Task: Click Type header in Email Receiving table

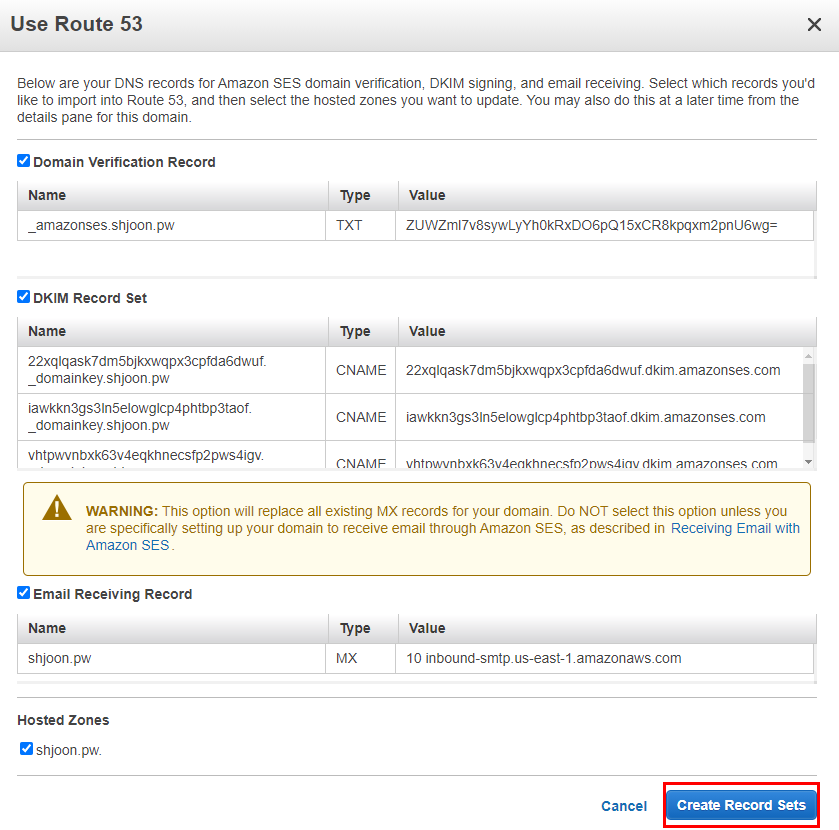Action: click(x=363, y=628)
